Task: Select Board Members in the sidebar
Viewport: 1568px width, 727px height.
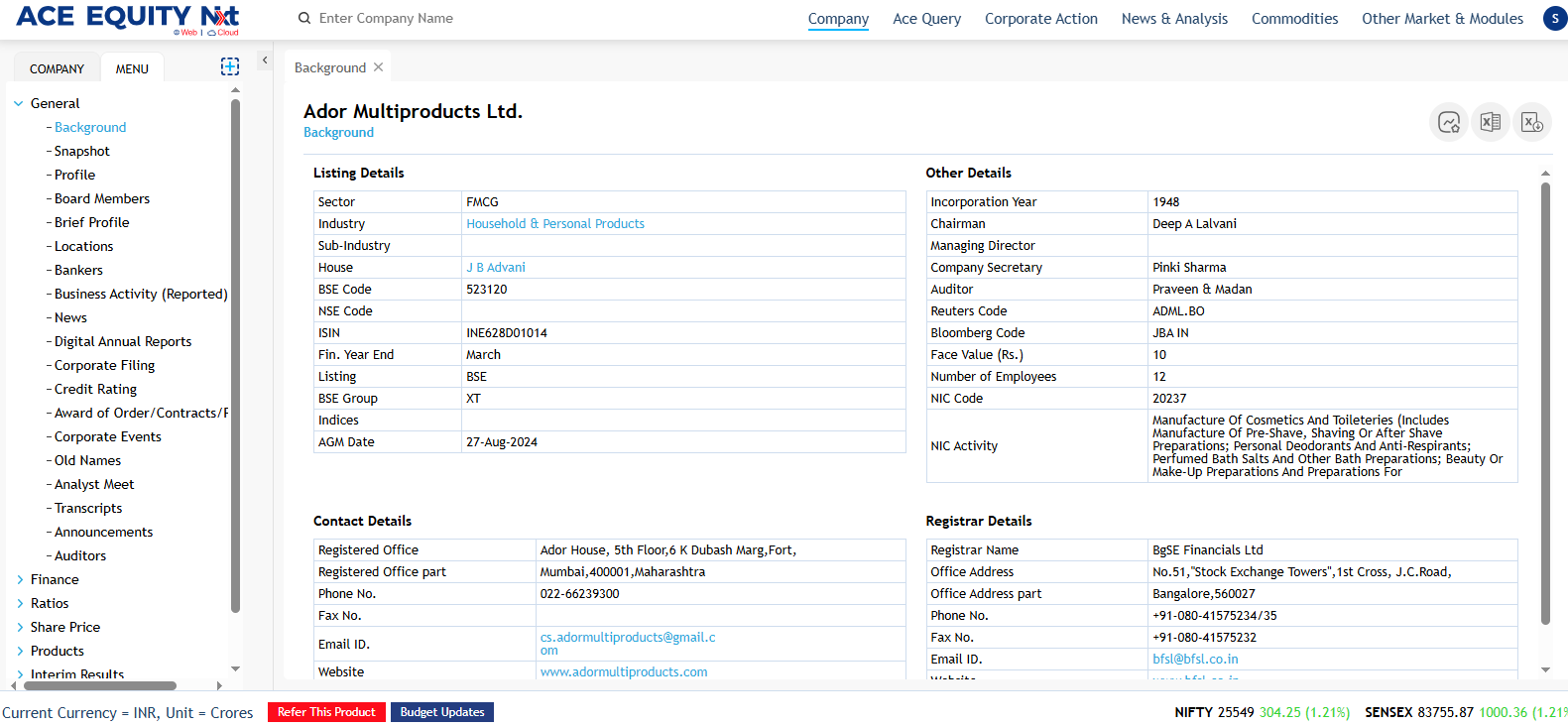Action: [102, 198]
